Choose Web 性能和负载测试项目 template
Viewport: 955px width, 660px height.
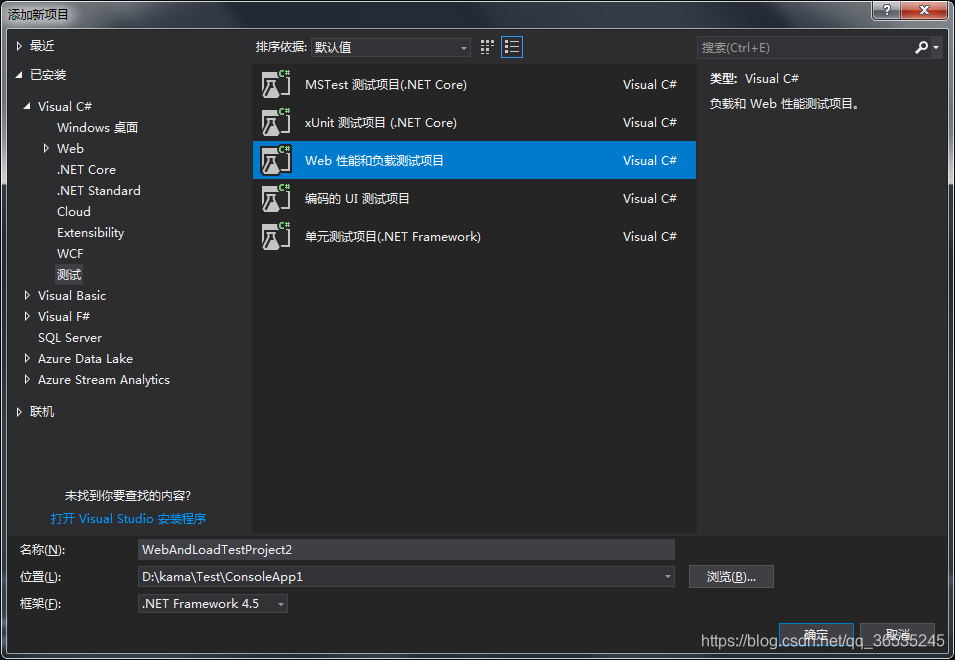474,160
